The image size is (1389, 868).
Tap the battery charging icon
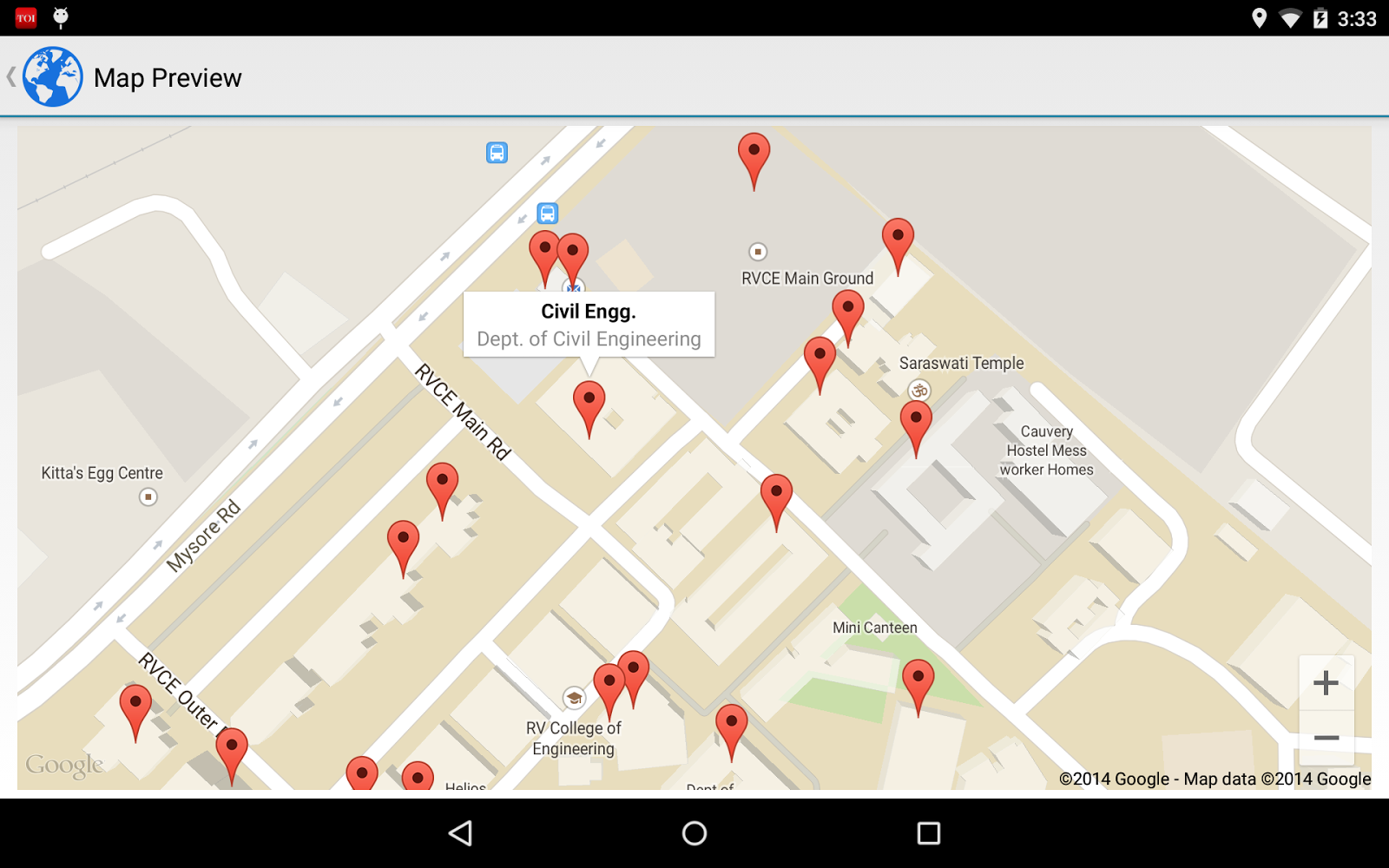[1320, 18]
